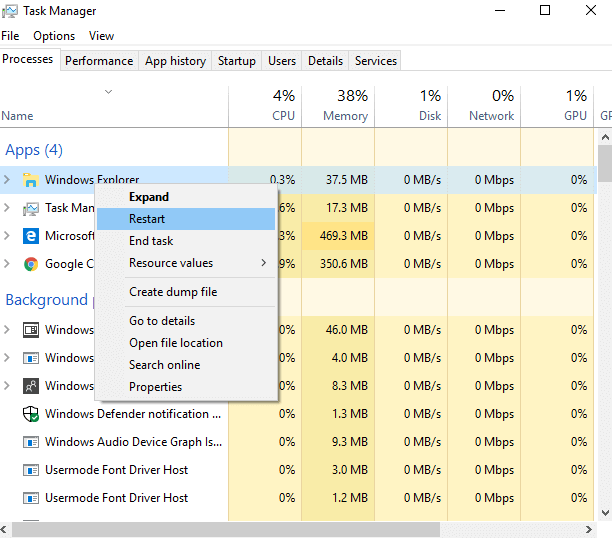Screen dimensions: 612x538
Task: Expand the first background Windows process
Action: (7, 330)
